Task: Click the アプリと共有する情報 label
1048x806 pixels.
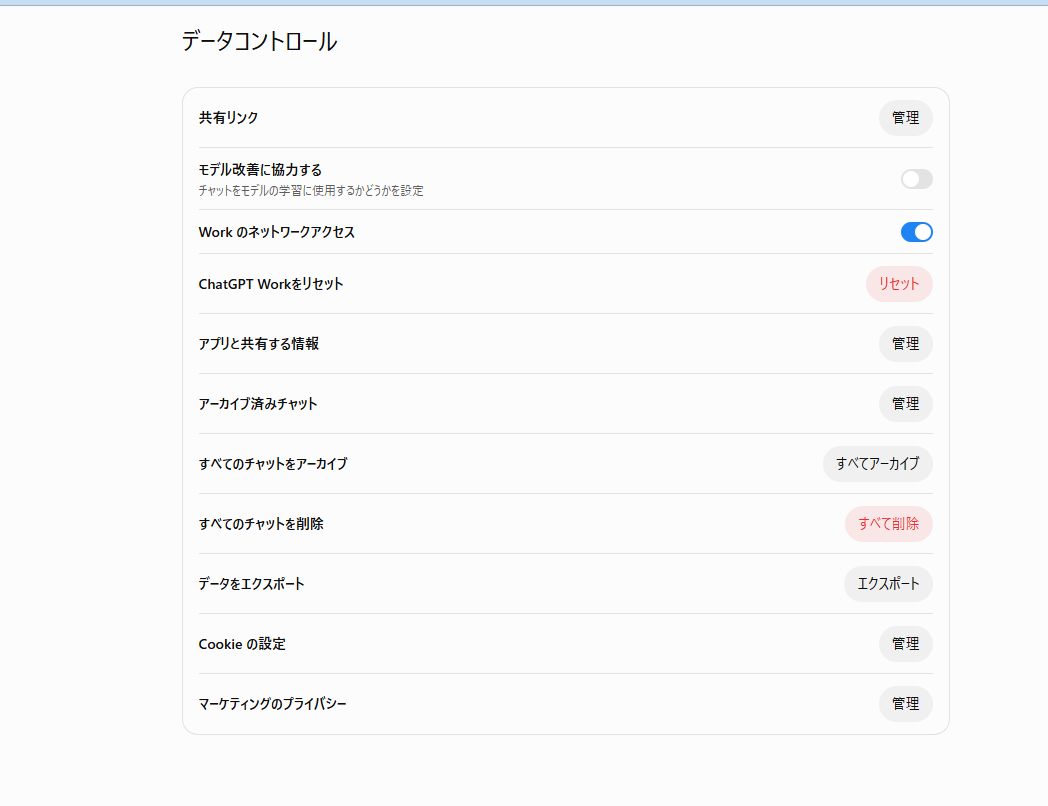Action: click(259, 344)
